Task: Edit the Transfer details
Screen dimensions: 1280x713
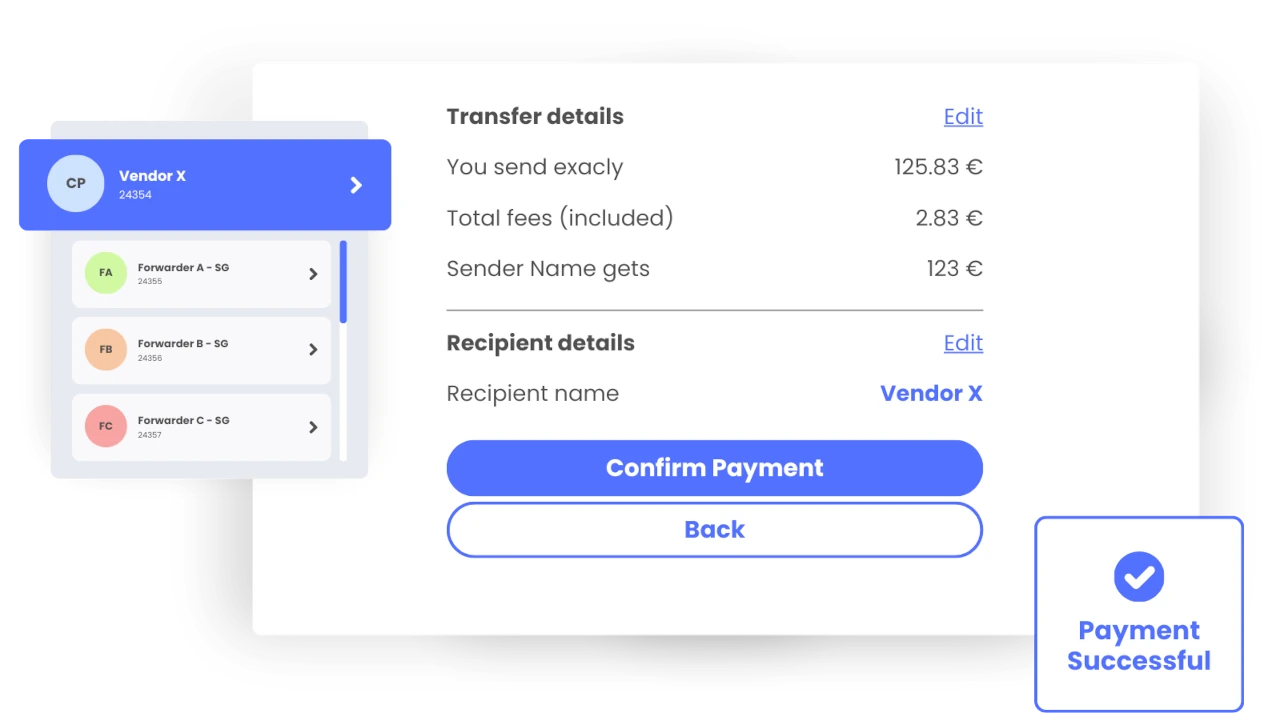Action: 962,116
